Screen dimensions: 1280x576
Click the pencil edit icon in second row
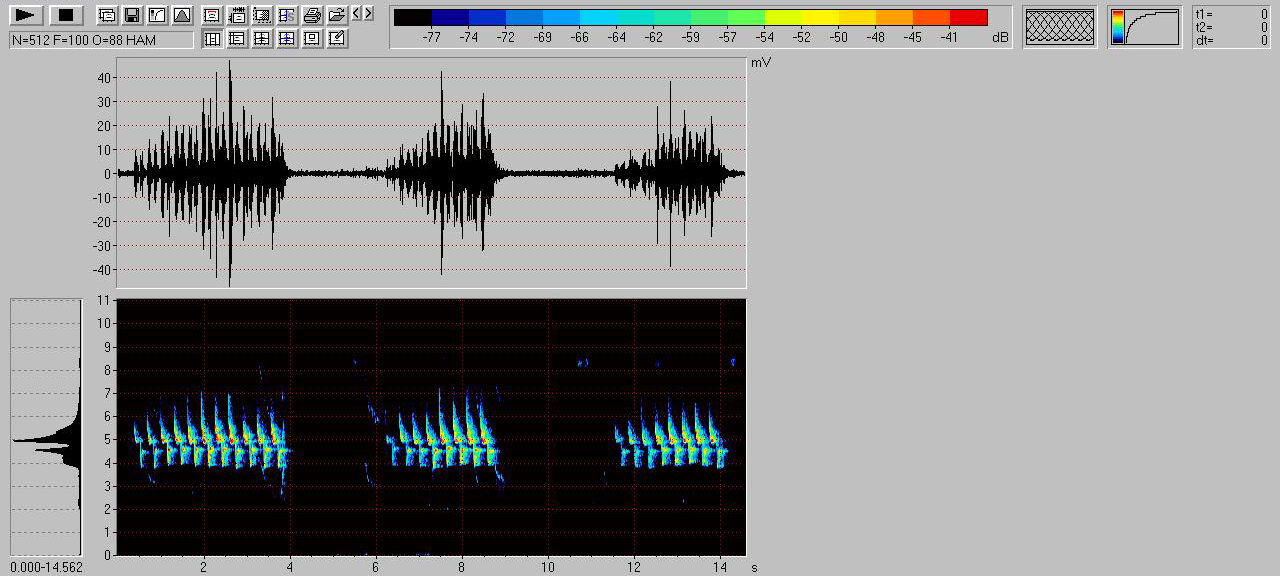click(337, 39)
